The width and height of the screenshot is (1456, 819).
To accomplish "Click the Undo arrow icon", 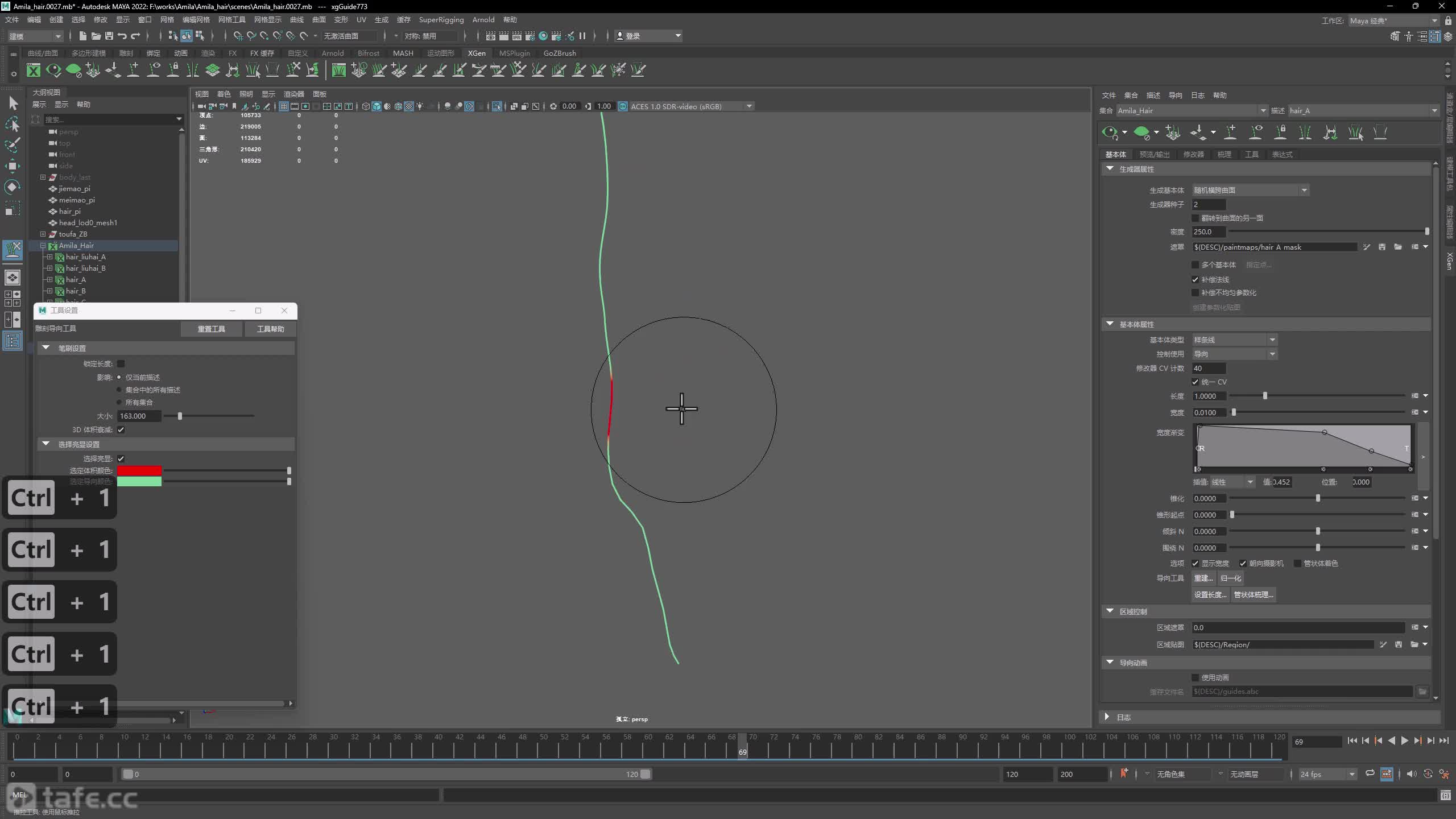I will click(x=122, y=36).
